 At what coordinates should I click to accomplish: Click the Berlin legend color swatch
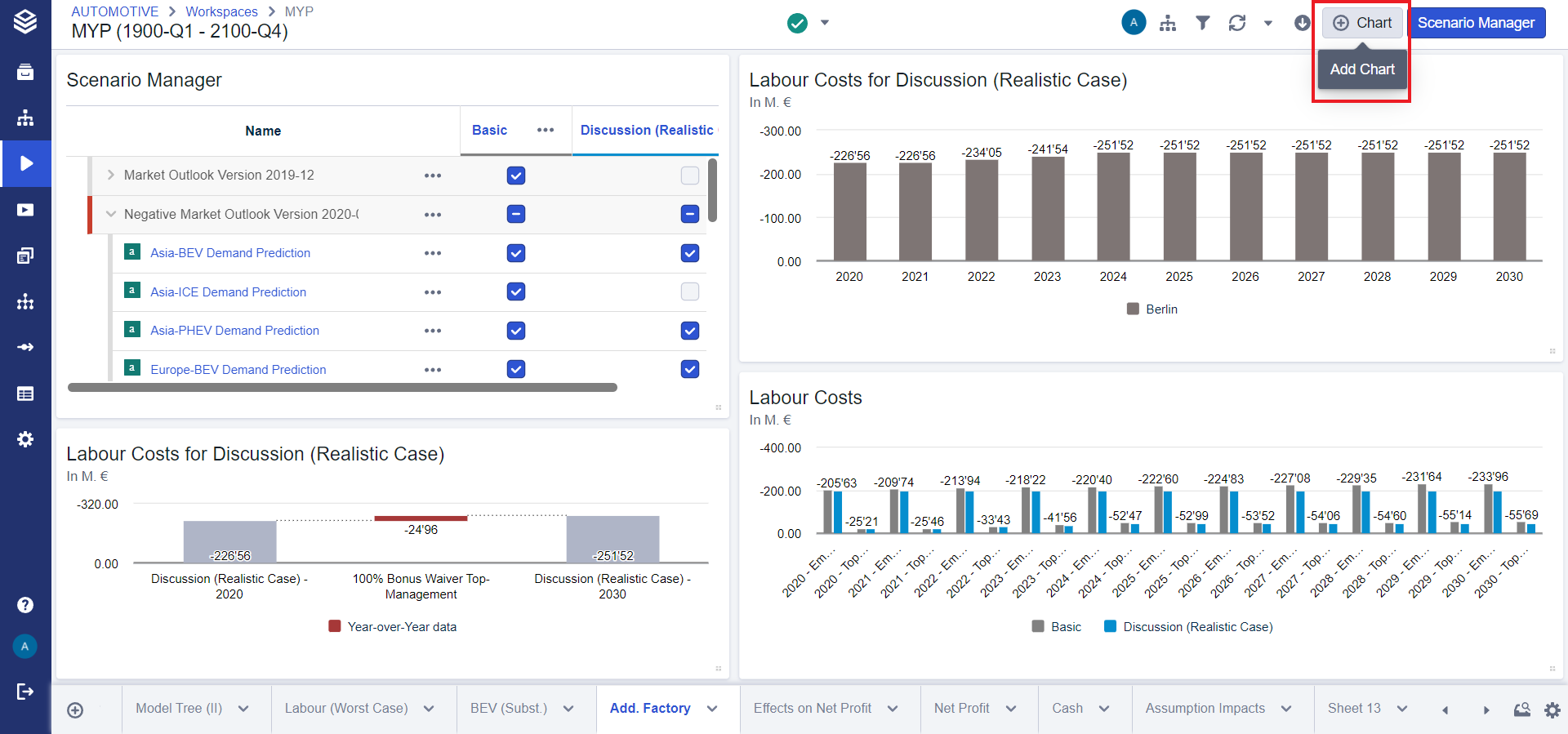(1133, 309)
